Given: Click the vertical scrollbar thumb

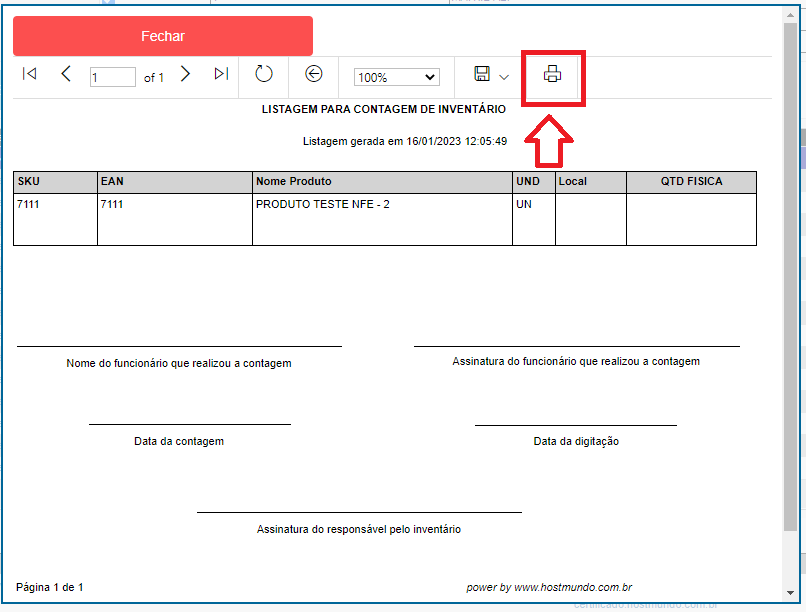Looking at the screenshot, I should click(x=790, y=280).
